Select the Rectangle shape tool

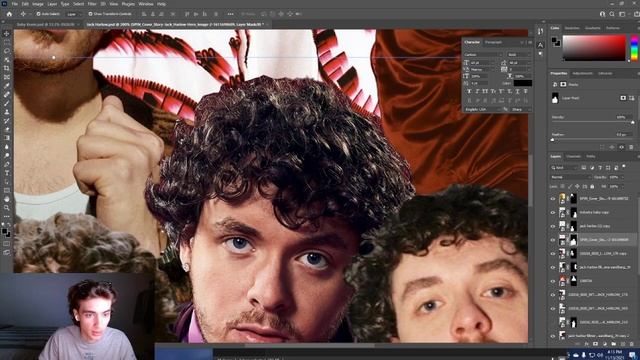[7, 190]
